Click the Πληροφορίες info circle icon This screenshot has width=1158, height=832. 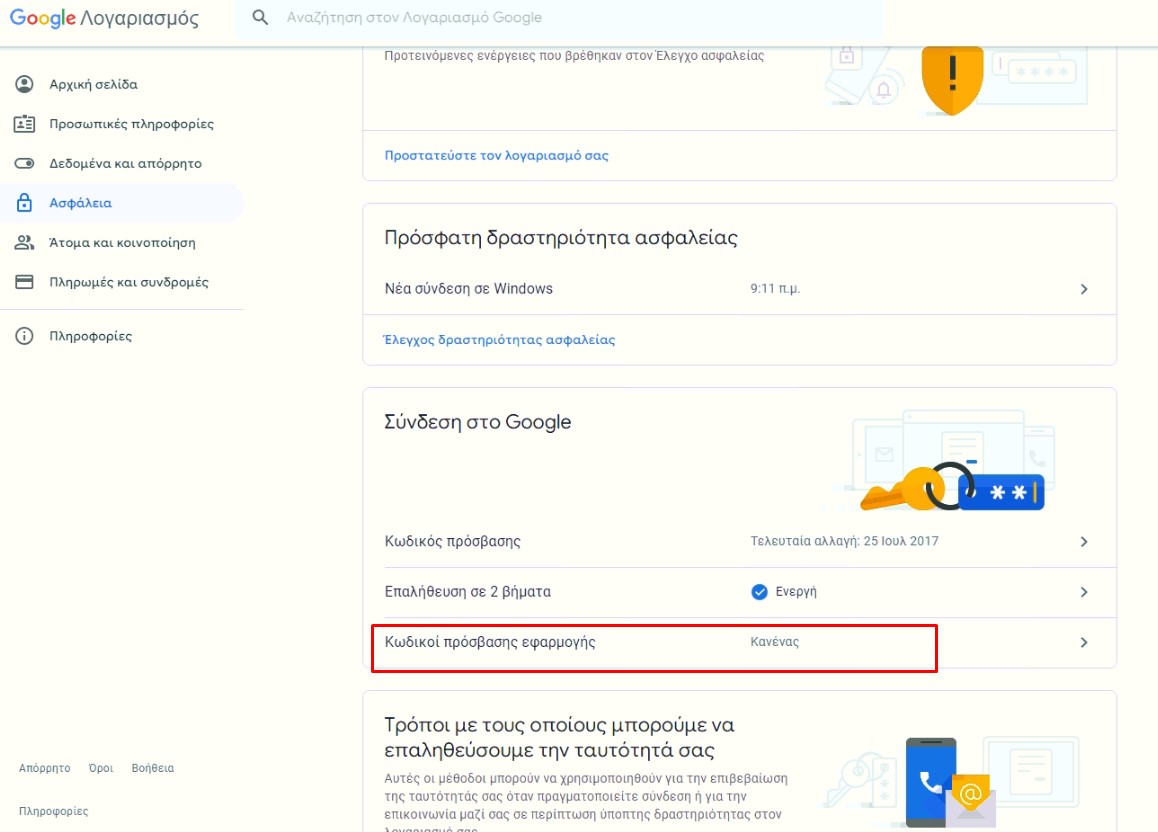coord(24,336)
